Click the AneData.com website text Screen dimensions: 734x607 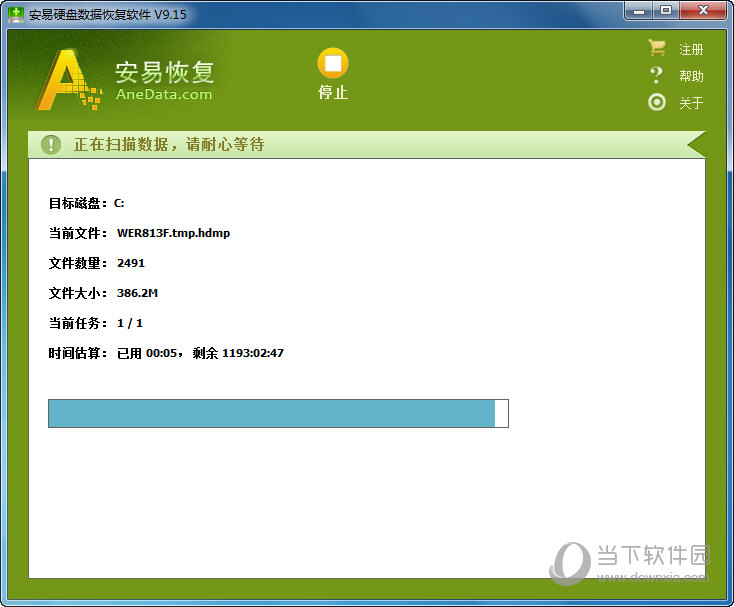pyautogui.click(x=164, y=95)
